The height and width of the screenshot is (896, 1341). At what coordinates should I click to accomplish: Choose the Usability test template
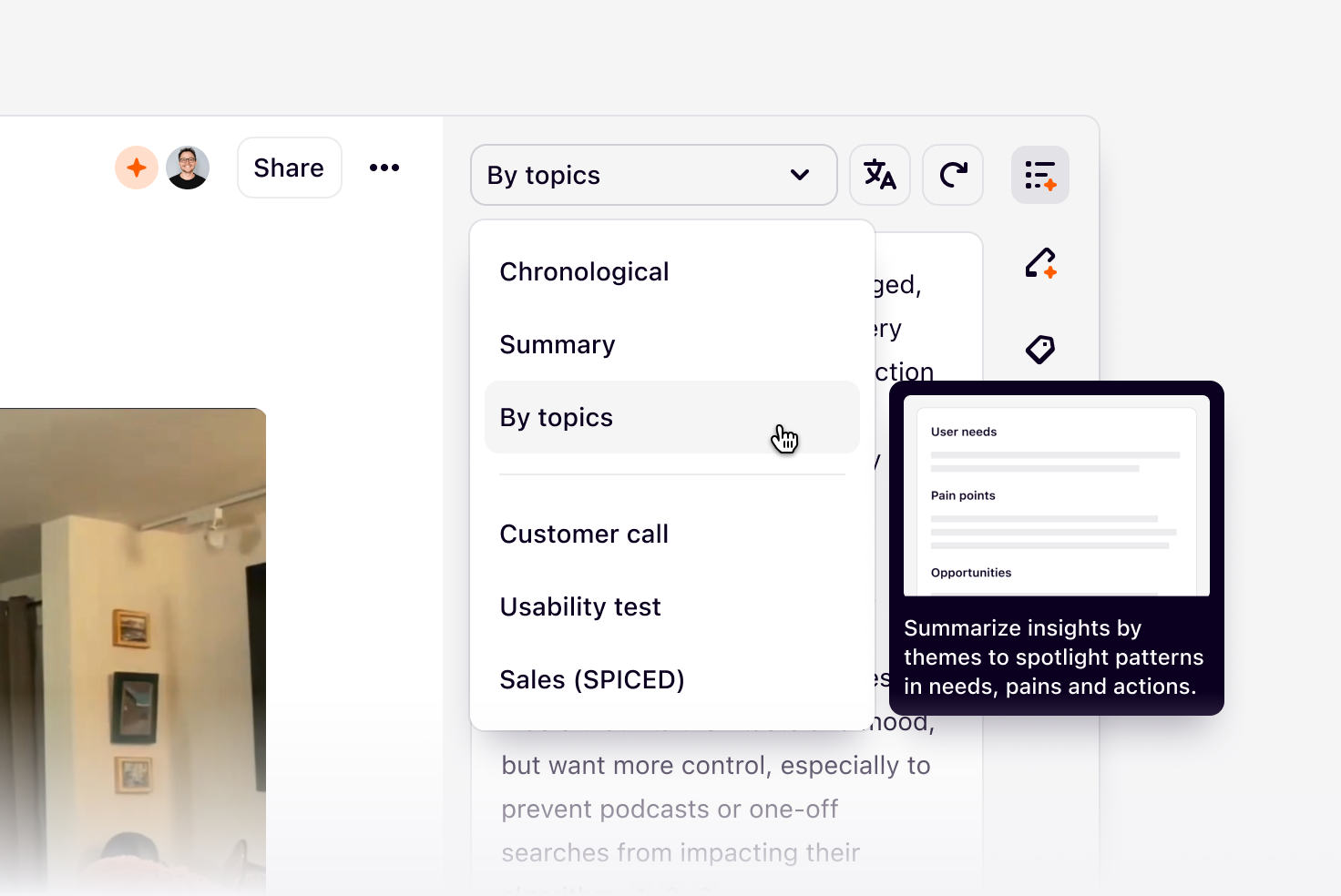coord(579,606)
